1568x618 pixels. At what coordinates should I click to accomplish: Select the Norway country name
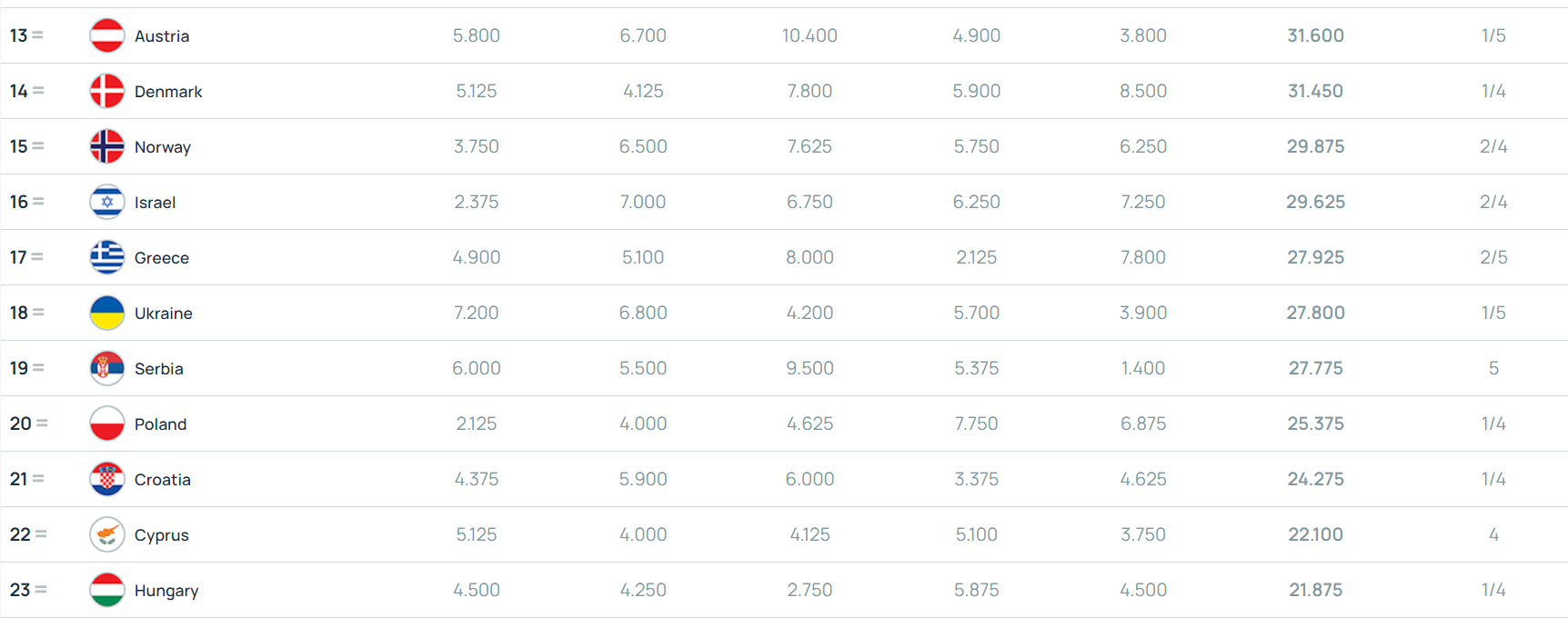(x=163, y=147)
